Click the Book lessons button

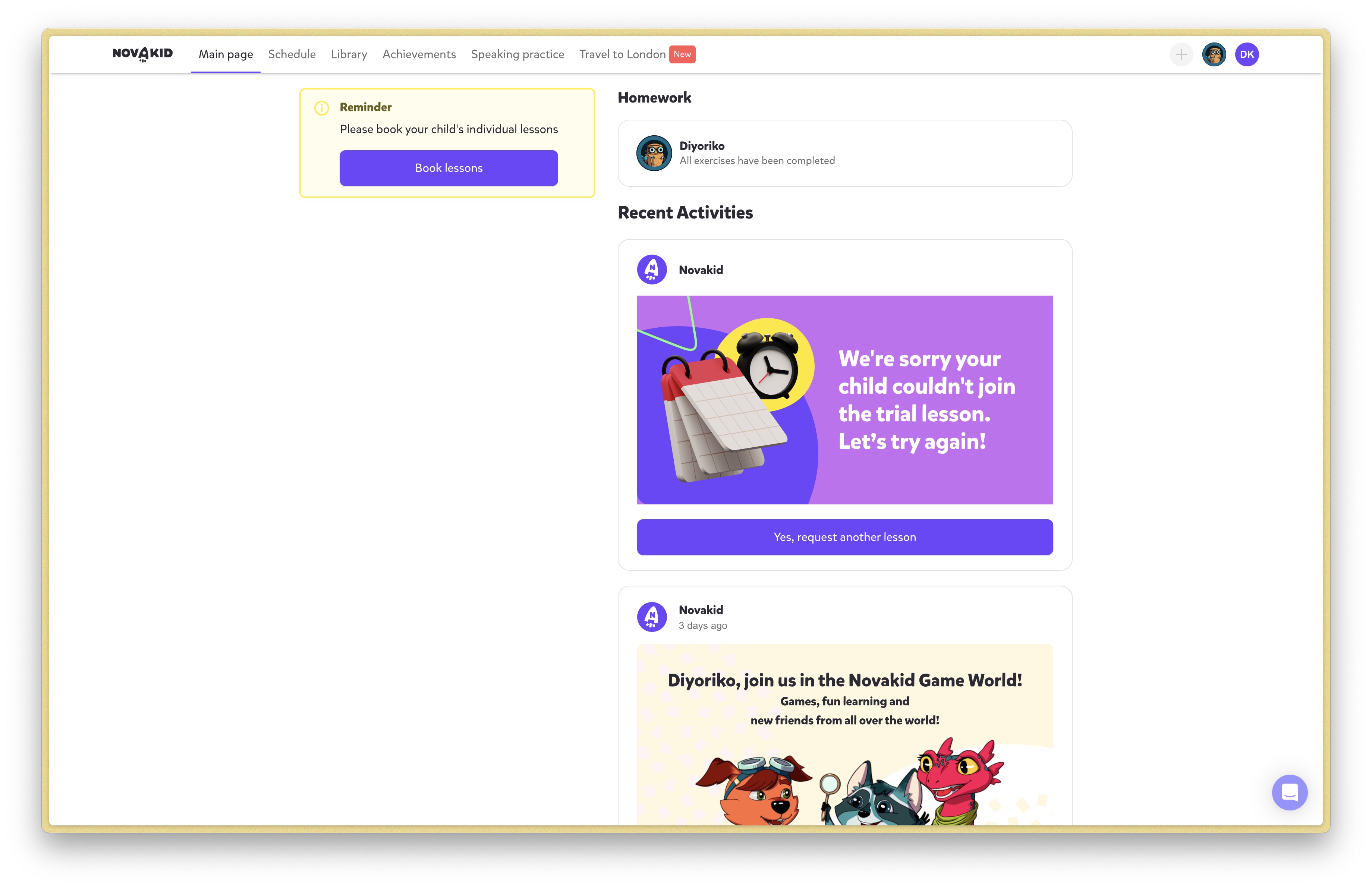tap(449, 168)
